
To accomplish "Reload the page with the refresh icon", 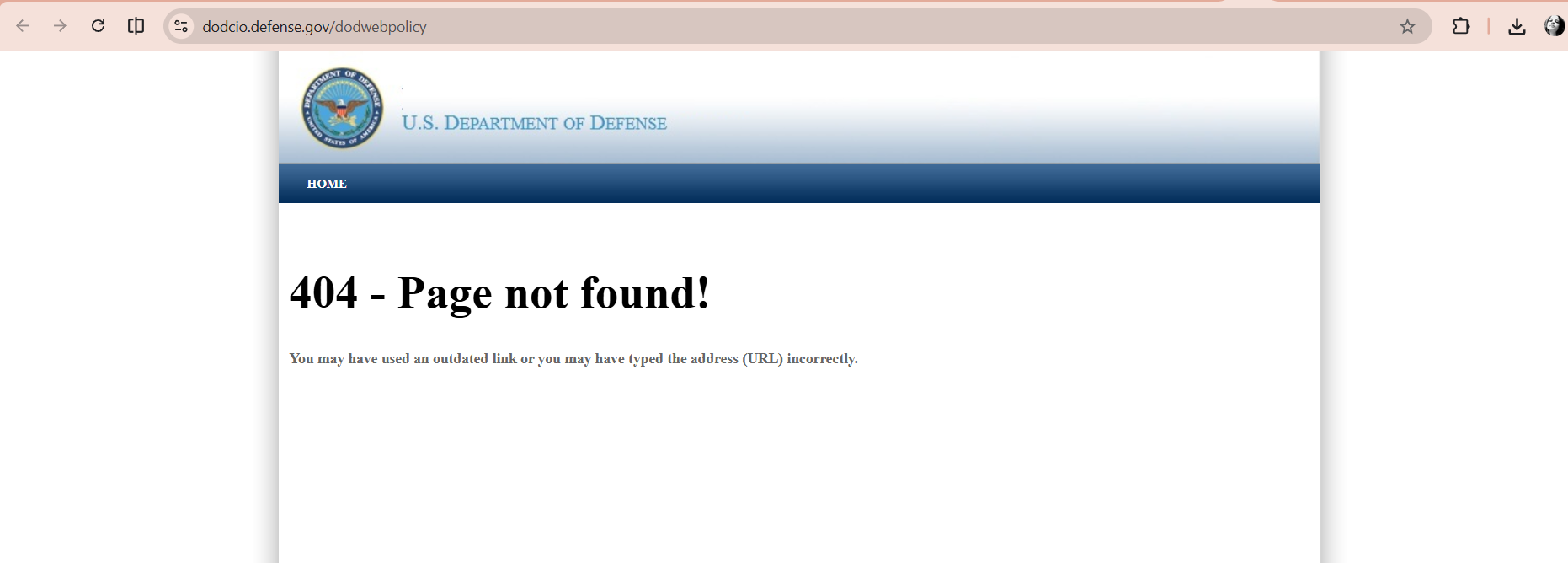I will coord(98,26).
